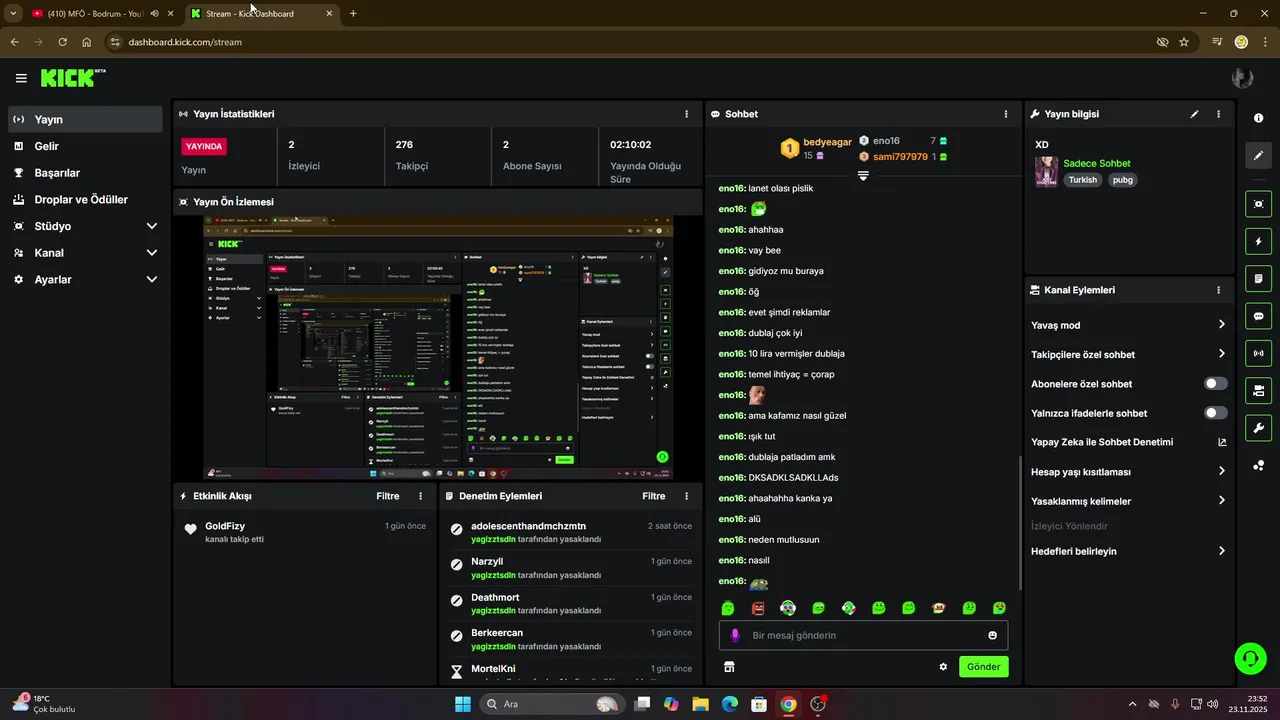The width and height of the screenshot is (1280, 720).
Task: Toggle the broadcast stats icon in the right rail
Action: [1258, 353]
